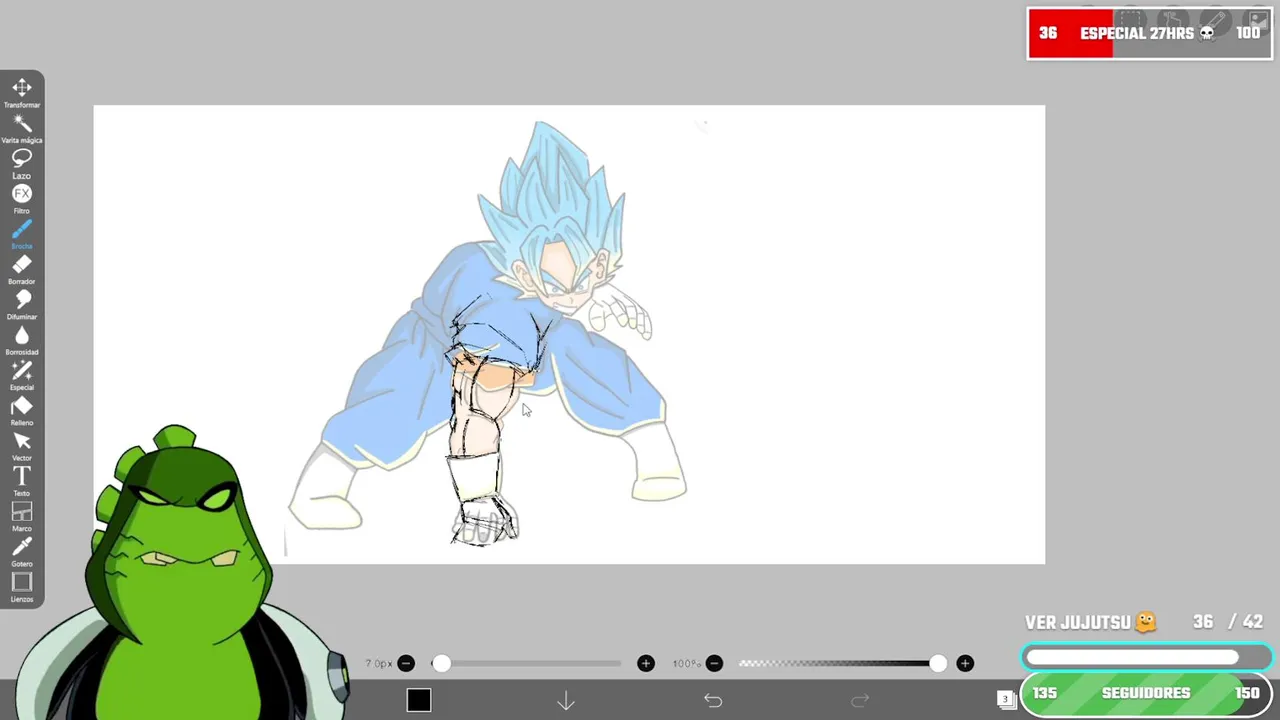
Task: Open the layers panel showing 3
Action: click(x=1006, y=699)
